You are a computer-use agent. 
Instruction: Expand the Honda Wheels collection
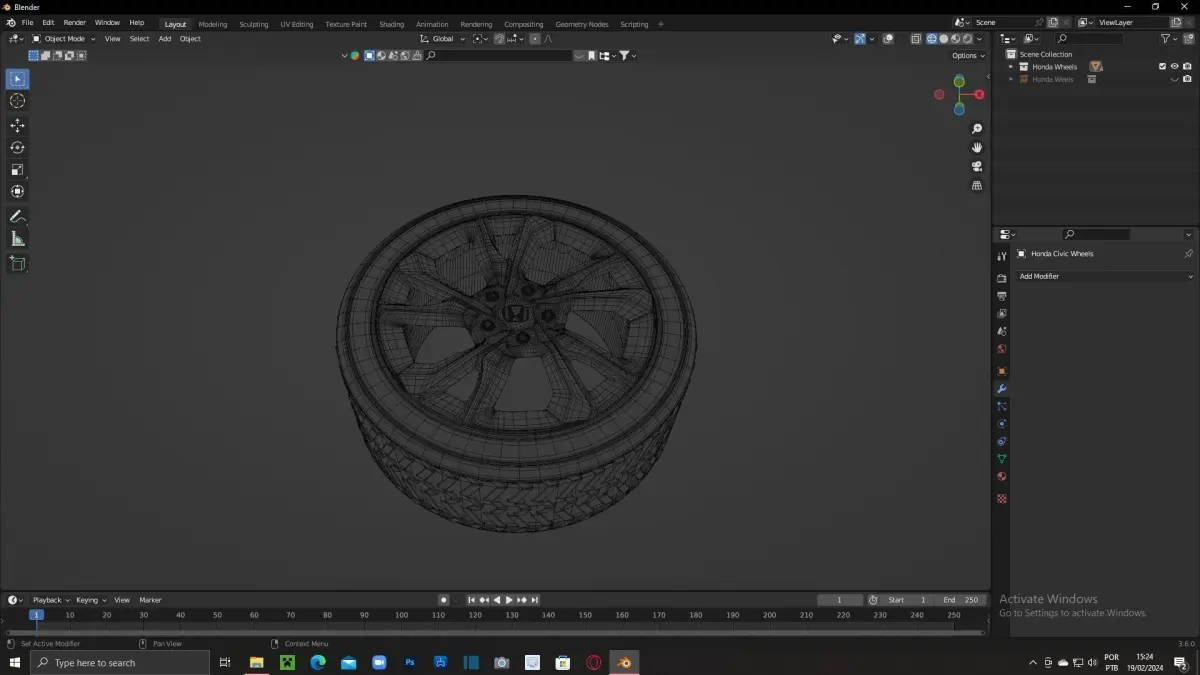tap(1011, 67)
